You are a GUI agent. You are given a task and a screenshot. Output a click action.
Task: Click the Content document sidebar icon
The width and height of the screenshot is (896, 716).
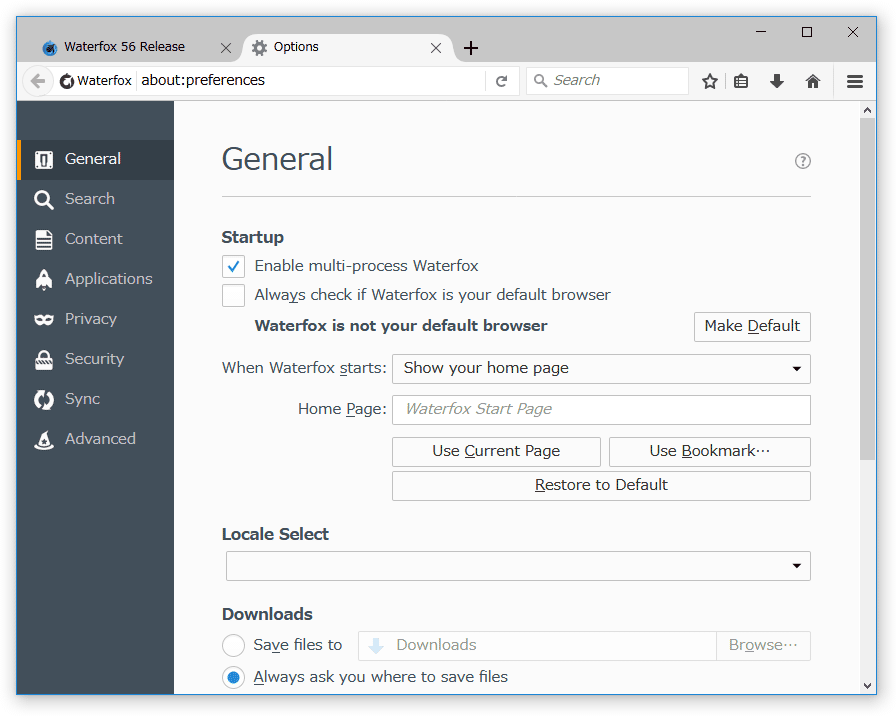click(44, 239)
